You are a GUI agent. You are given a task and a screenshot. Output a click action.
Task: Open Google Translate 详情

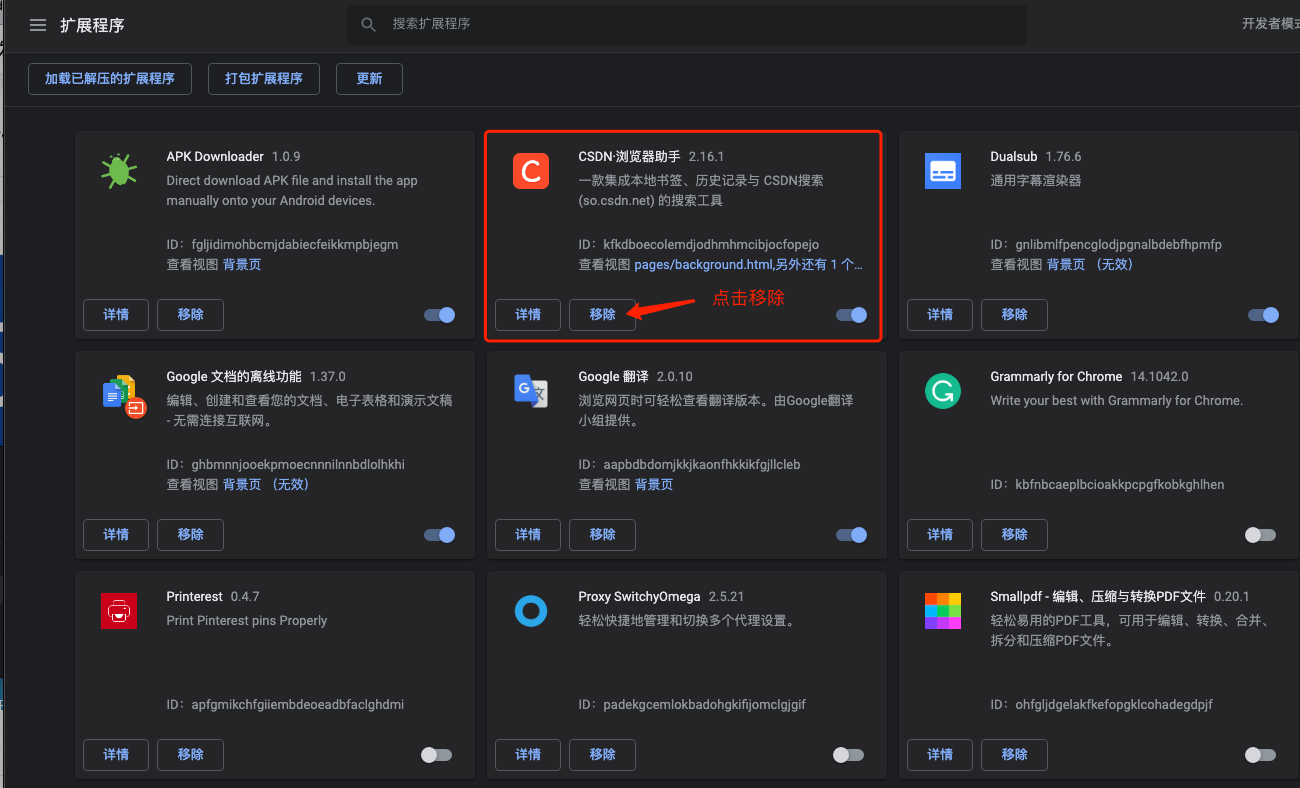(528, 534)
